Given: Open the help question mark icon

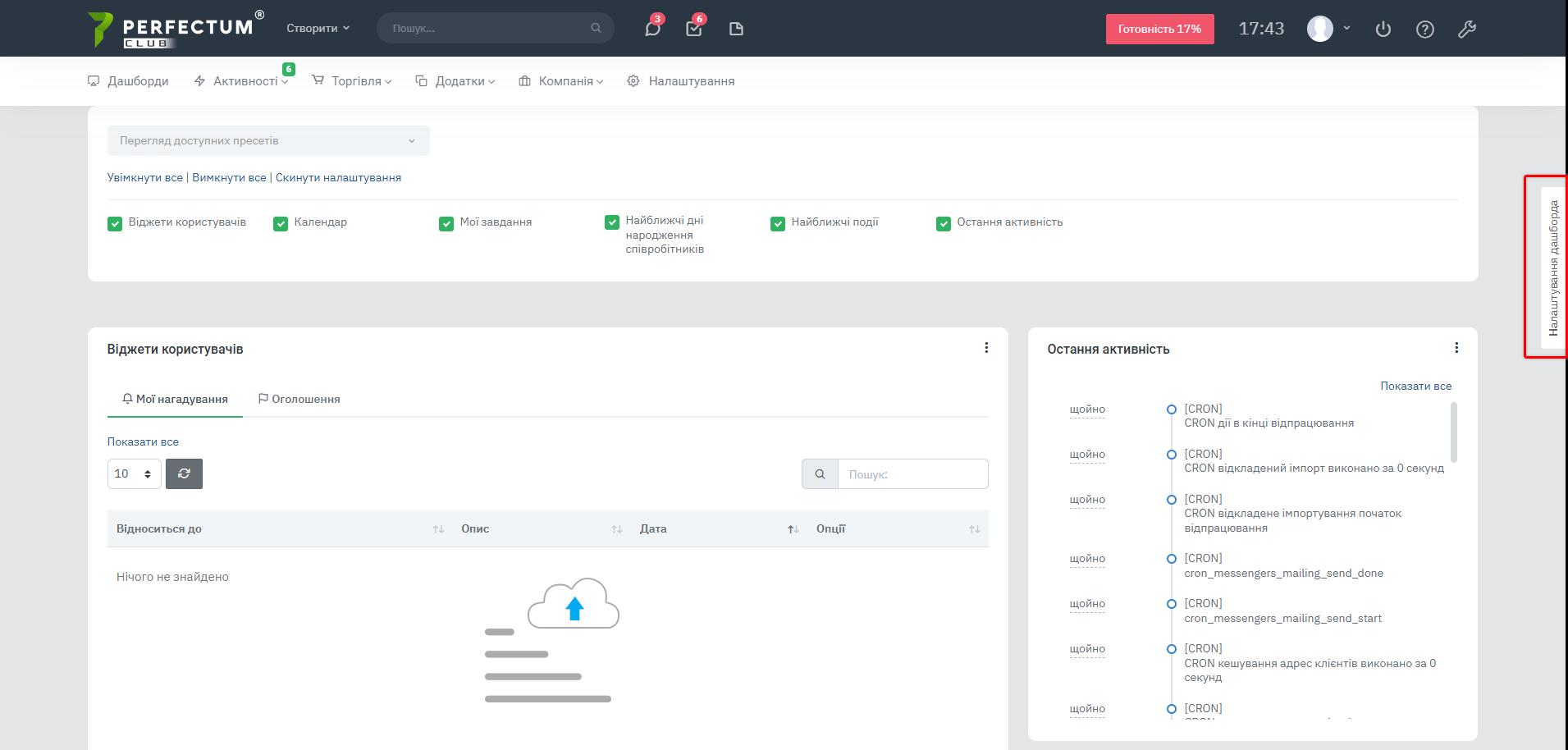Looking at the screenshot, I should (1425, 29).
